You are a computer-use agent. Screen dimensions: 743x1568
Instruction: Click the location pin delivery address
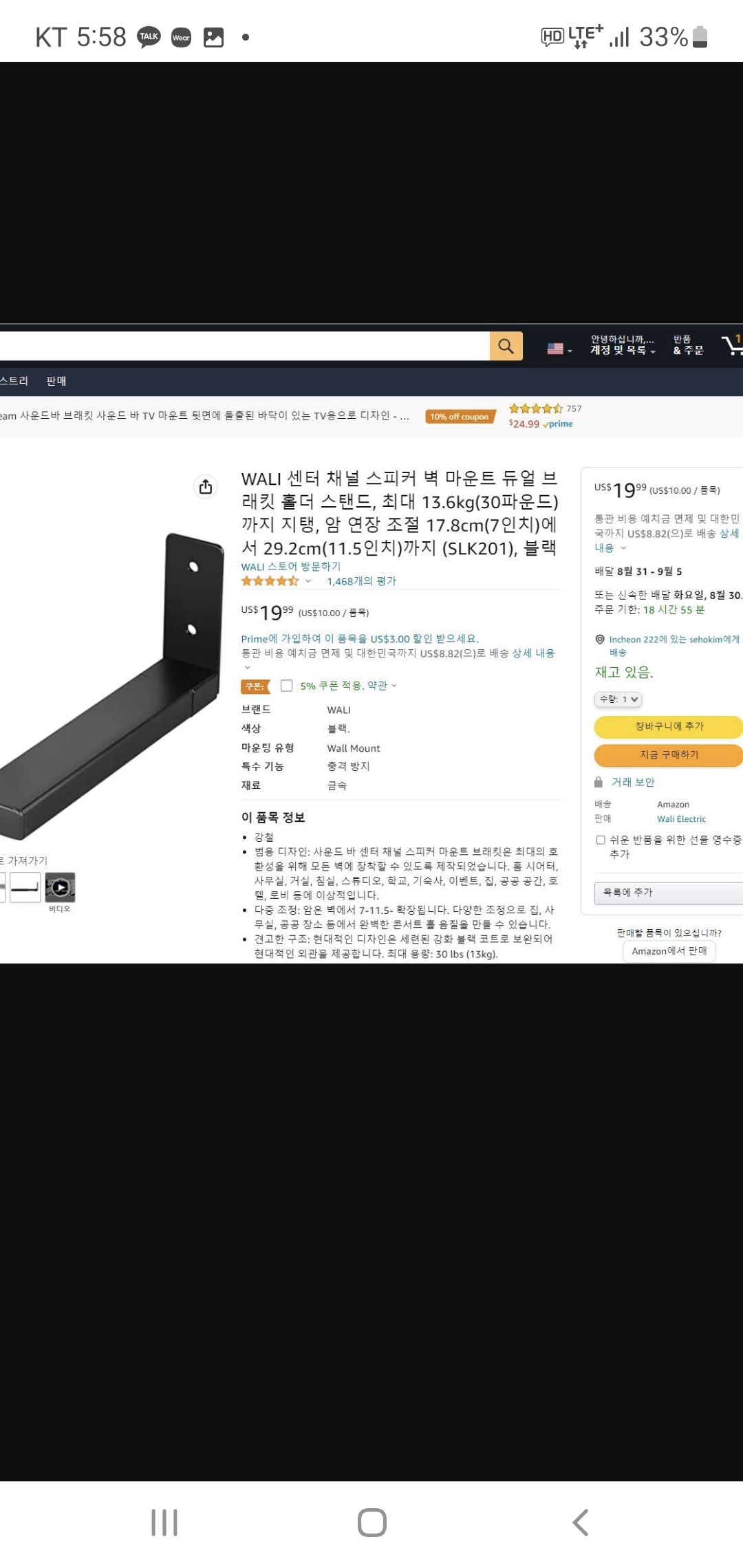[x=667, y=645]
